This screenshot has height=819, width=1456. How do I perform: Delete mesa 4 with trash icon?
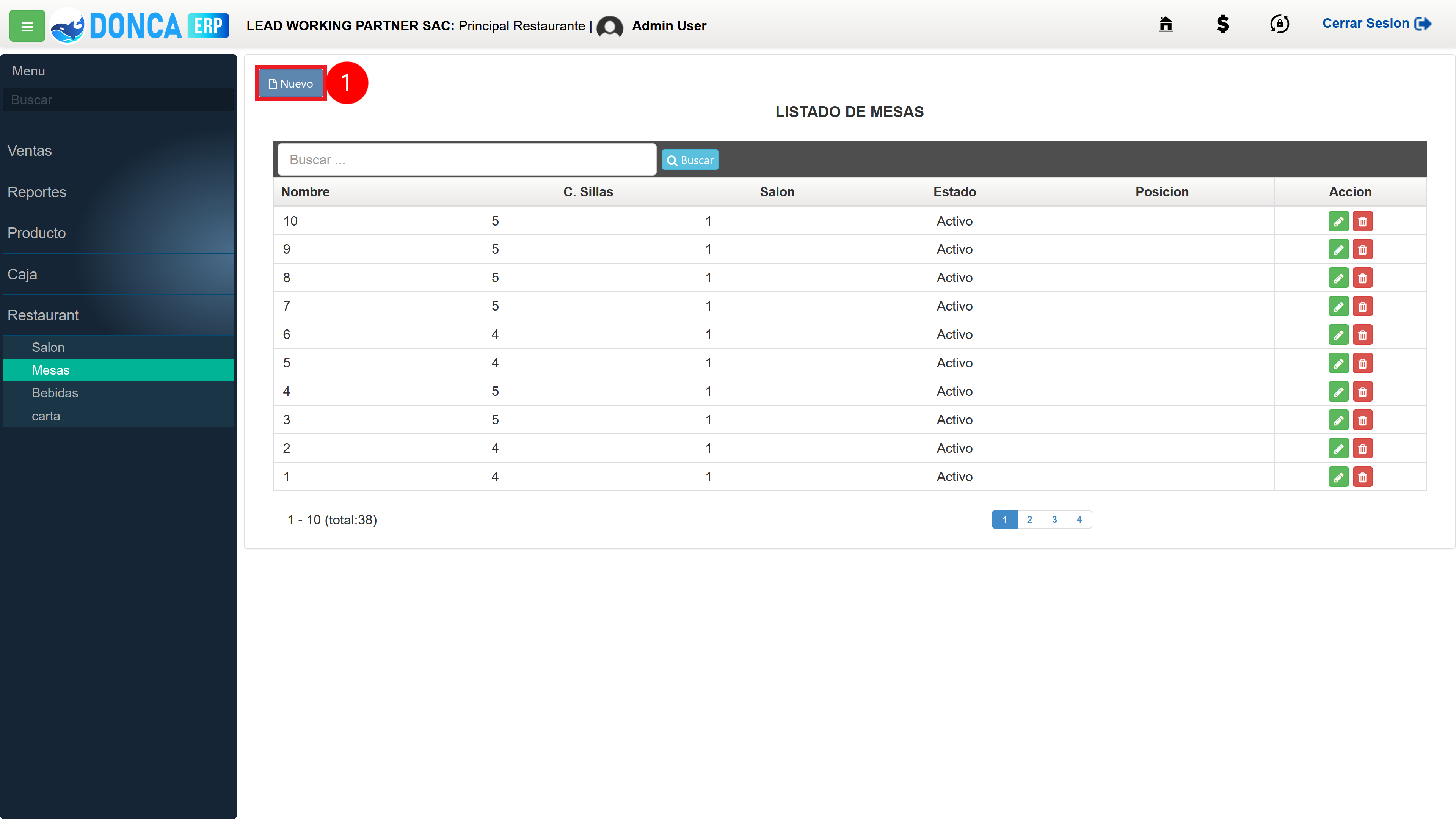[1362, 391]
